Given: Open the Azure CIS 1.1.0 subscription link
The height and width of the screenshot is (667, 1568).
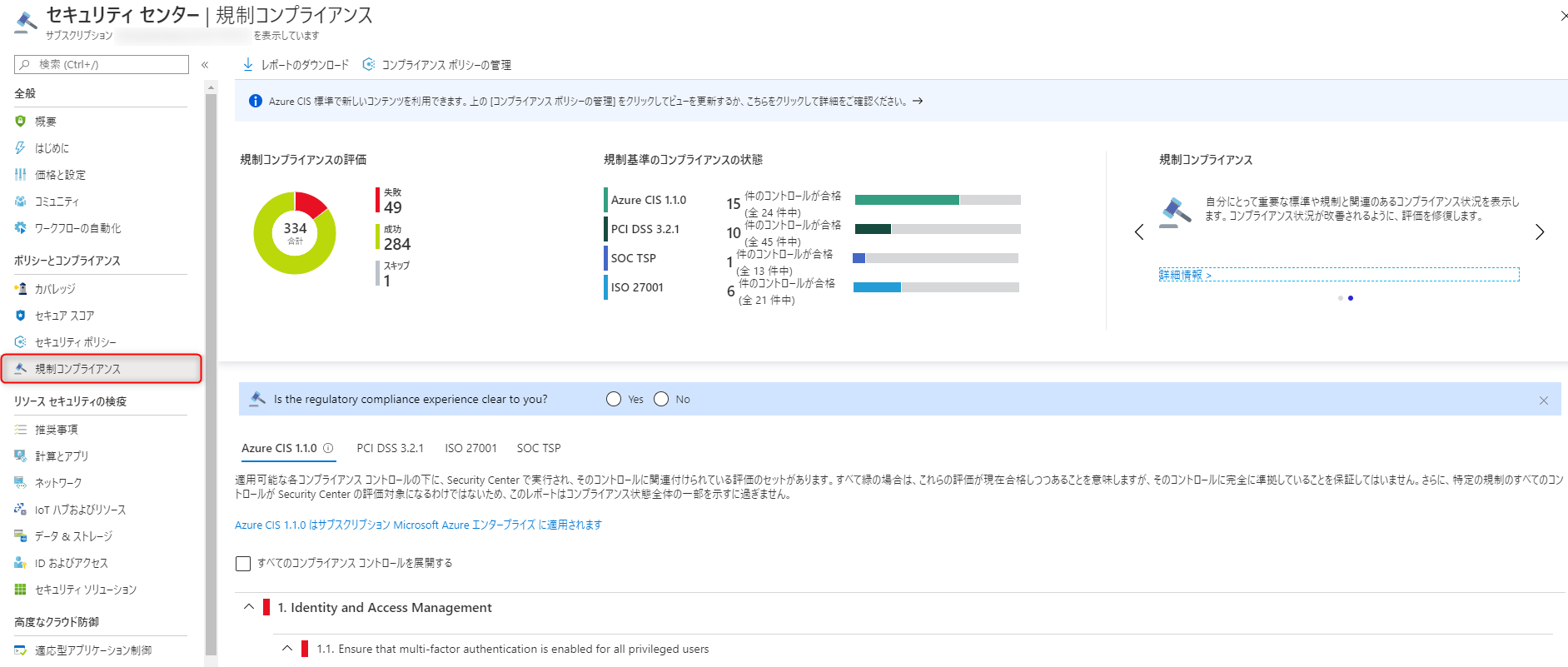Looking at the screenshot, I should click(x=418, y=525).
